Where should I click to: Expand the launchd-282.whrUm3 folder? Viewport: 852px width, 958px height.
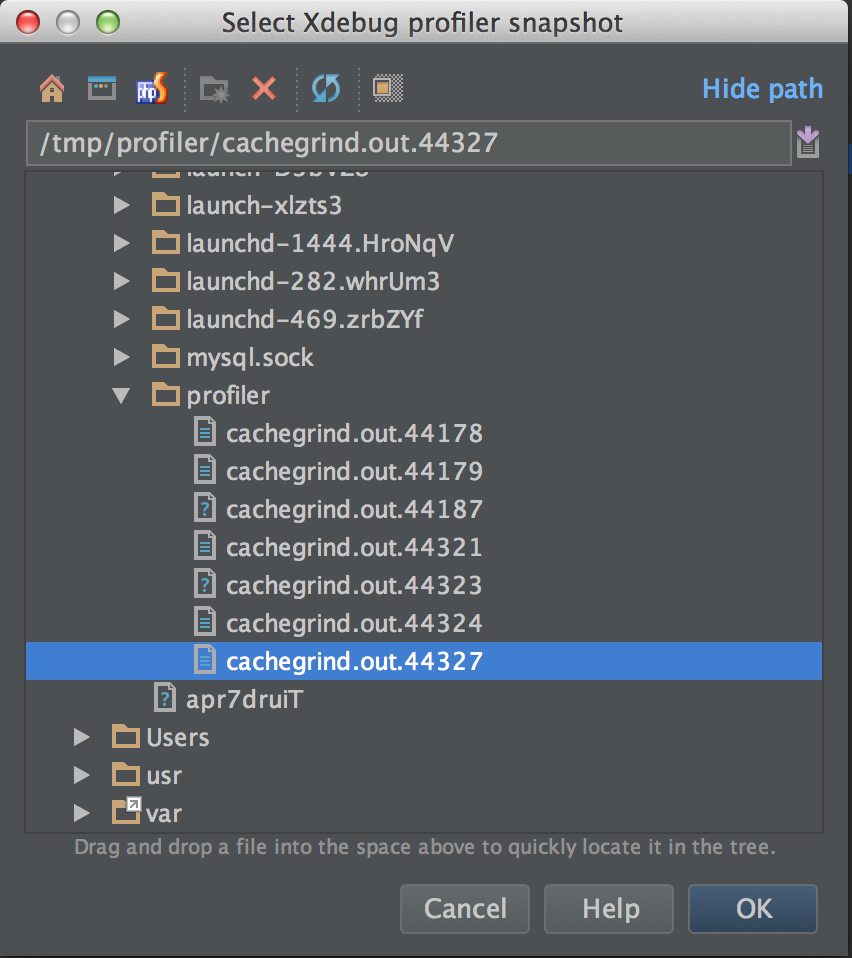[122, 281]
